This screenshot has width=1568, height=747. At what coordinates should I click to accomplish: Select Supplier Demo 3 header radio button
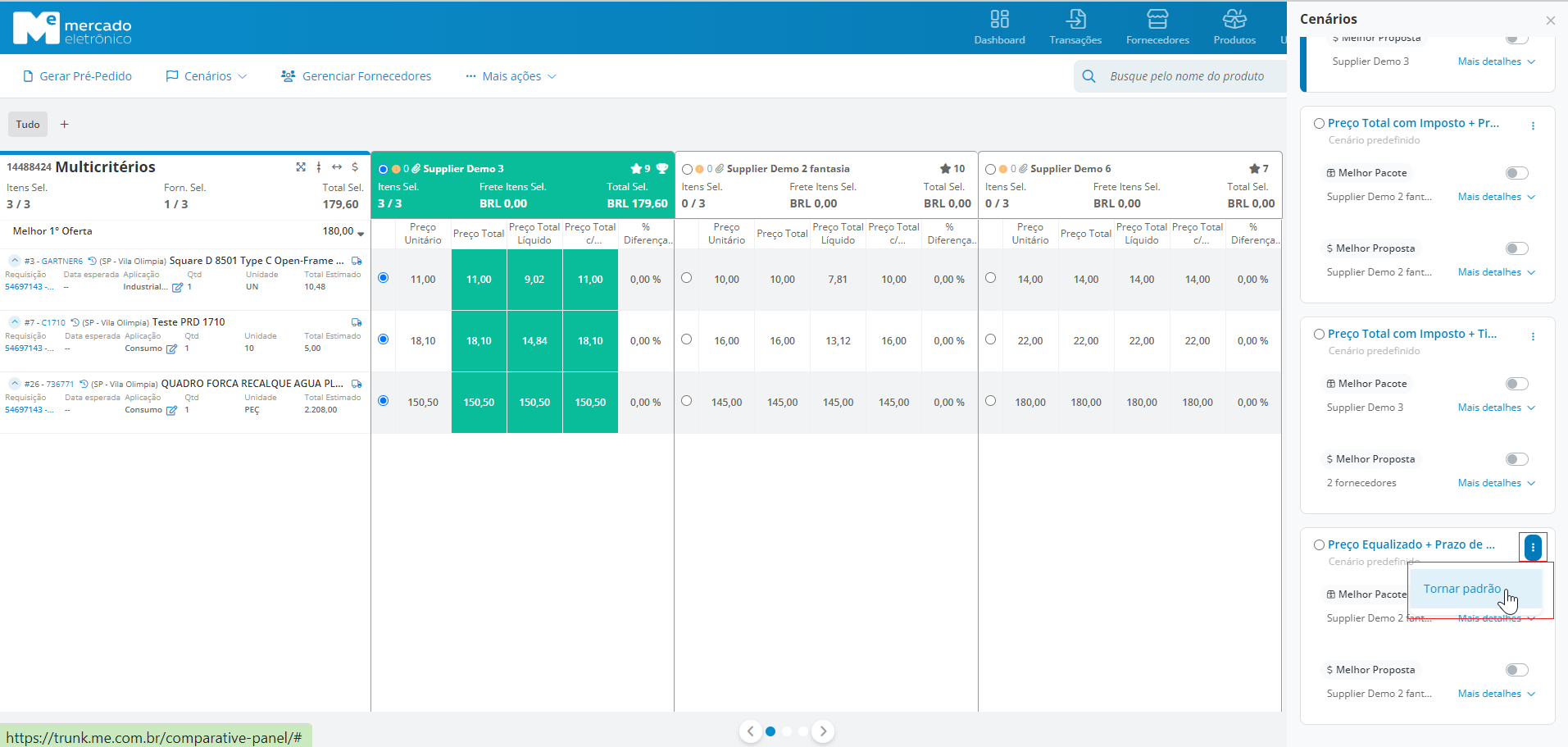pos(383,169)
